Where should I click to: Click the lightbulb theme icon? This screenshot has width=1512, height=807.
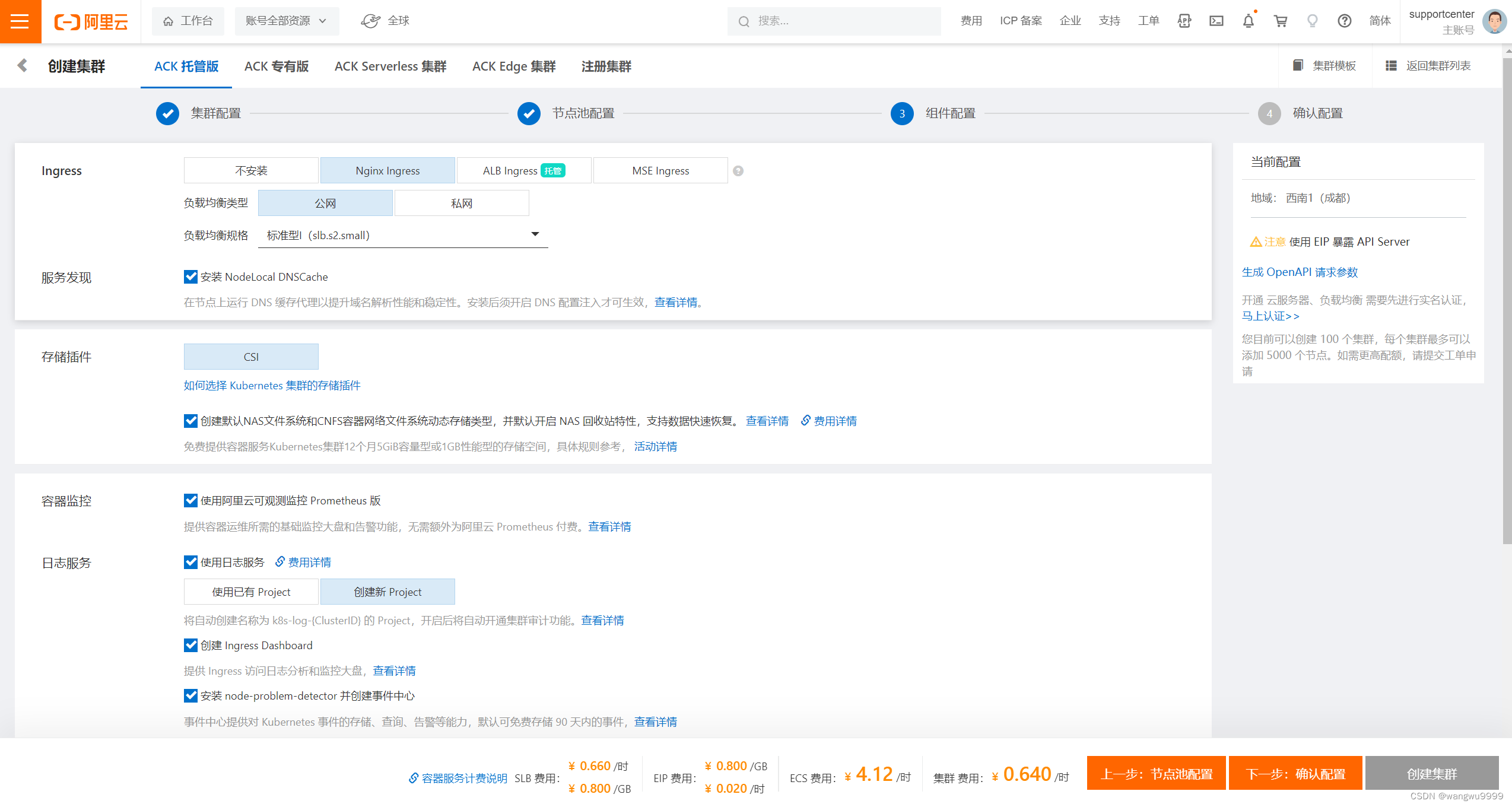pos(1312,21)
